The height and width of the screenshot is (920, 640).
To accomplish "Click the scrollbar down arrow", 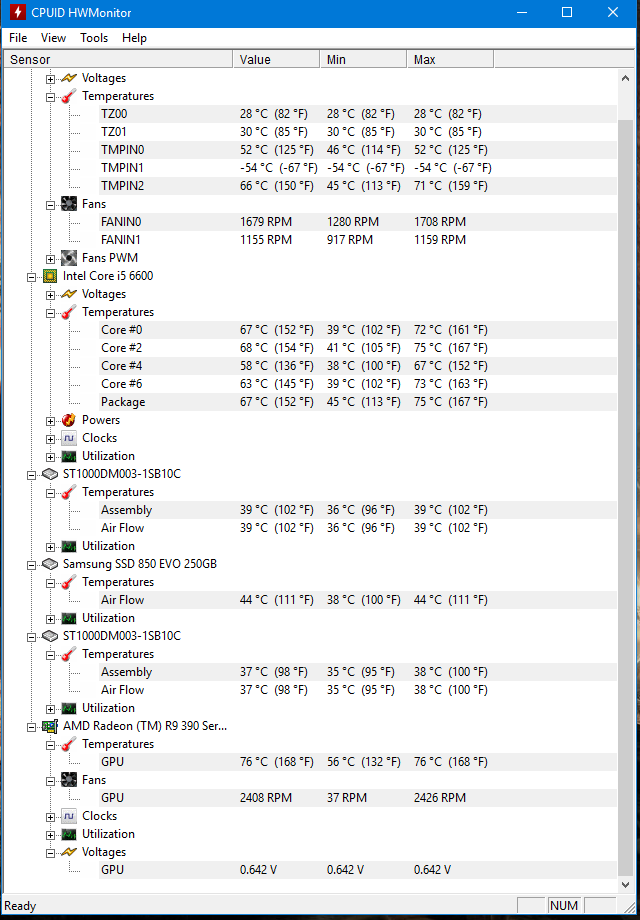I will click(625, 885).
